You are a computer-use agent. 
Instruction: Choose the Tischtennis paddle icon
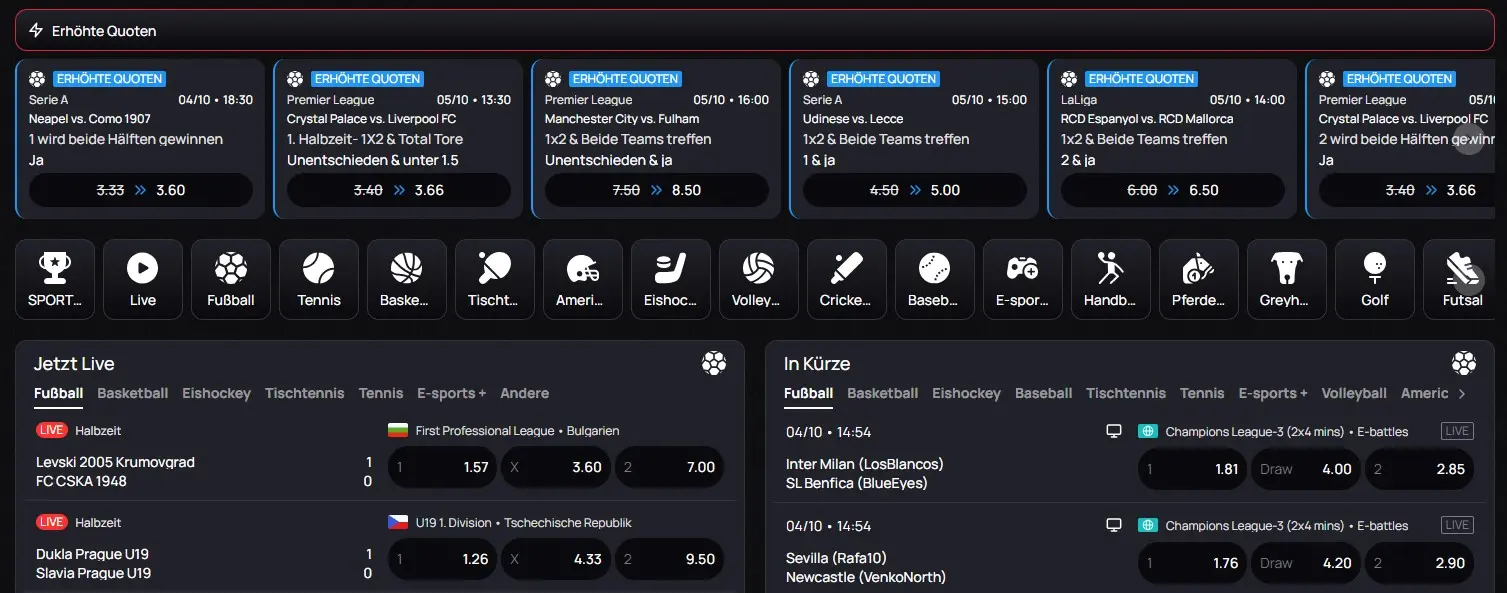click(495, 279)
